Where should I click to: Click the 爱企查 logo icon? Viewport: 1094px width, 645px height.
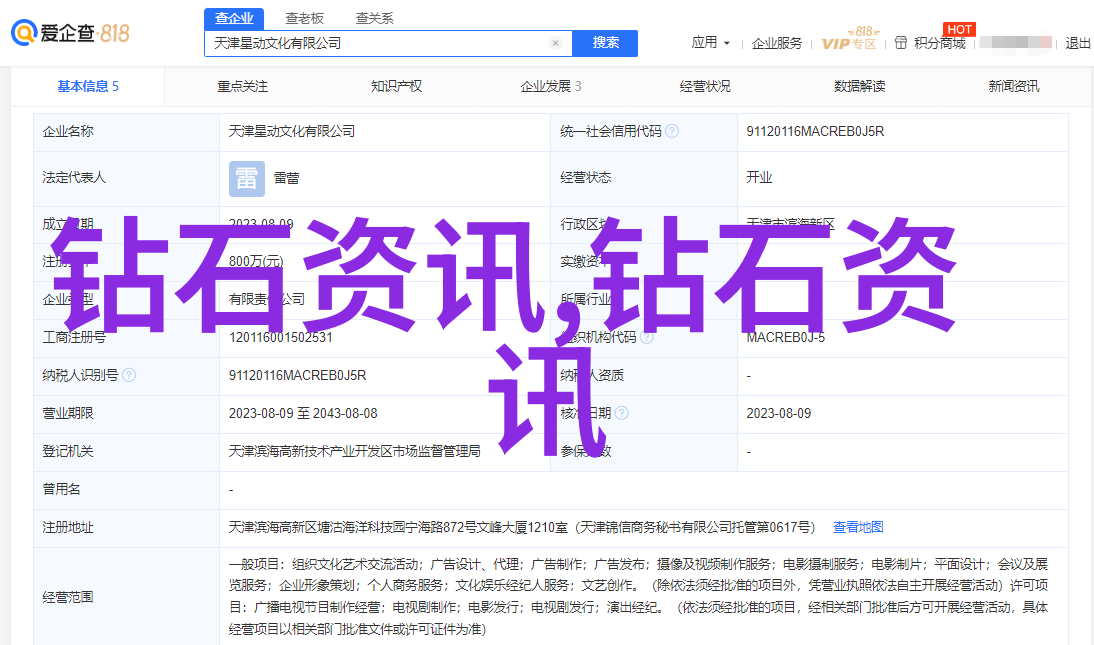point(24,33)
